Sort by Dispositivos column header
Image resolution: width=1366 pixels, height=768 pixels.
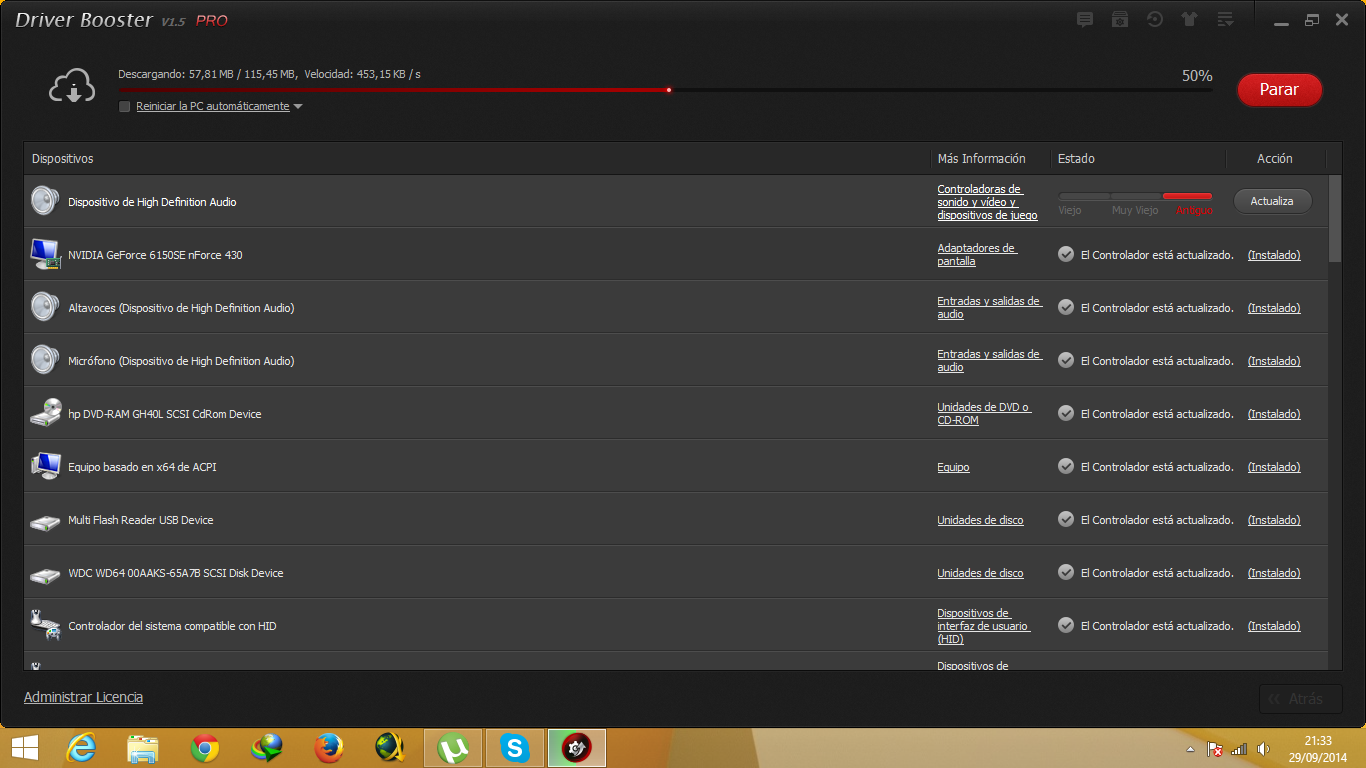(63, 158)
